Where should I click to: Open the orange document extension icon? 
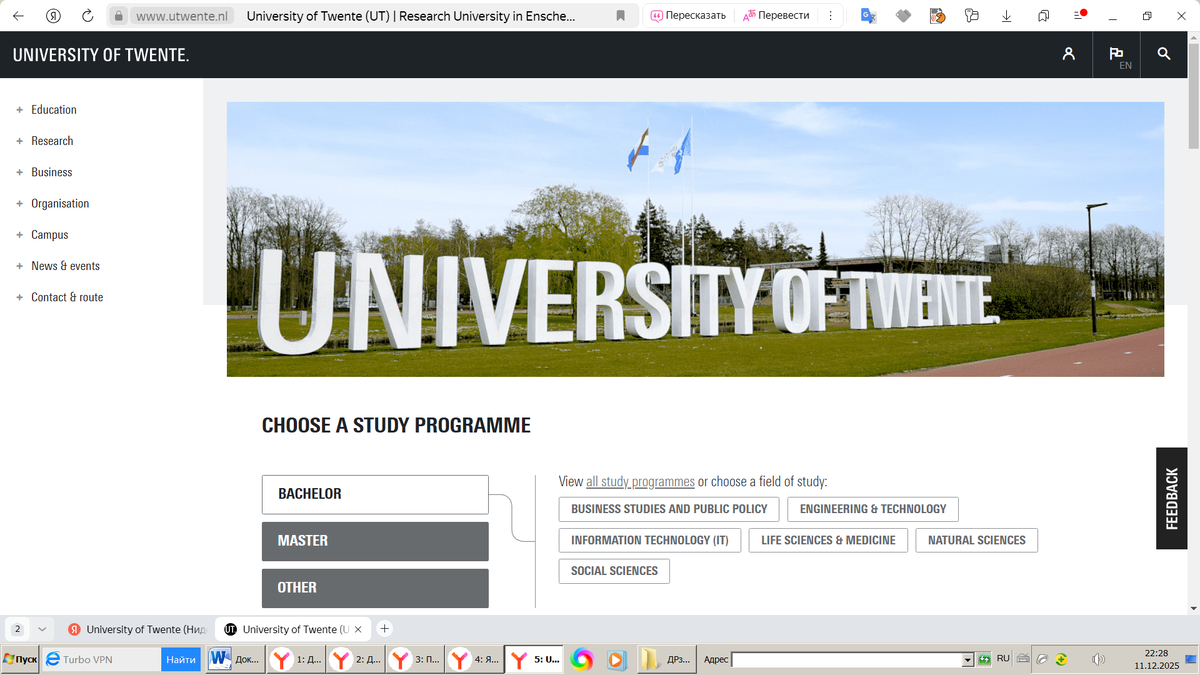tap(937, 16)
